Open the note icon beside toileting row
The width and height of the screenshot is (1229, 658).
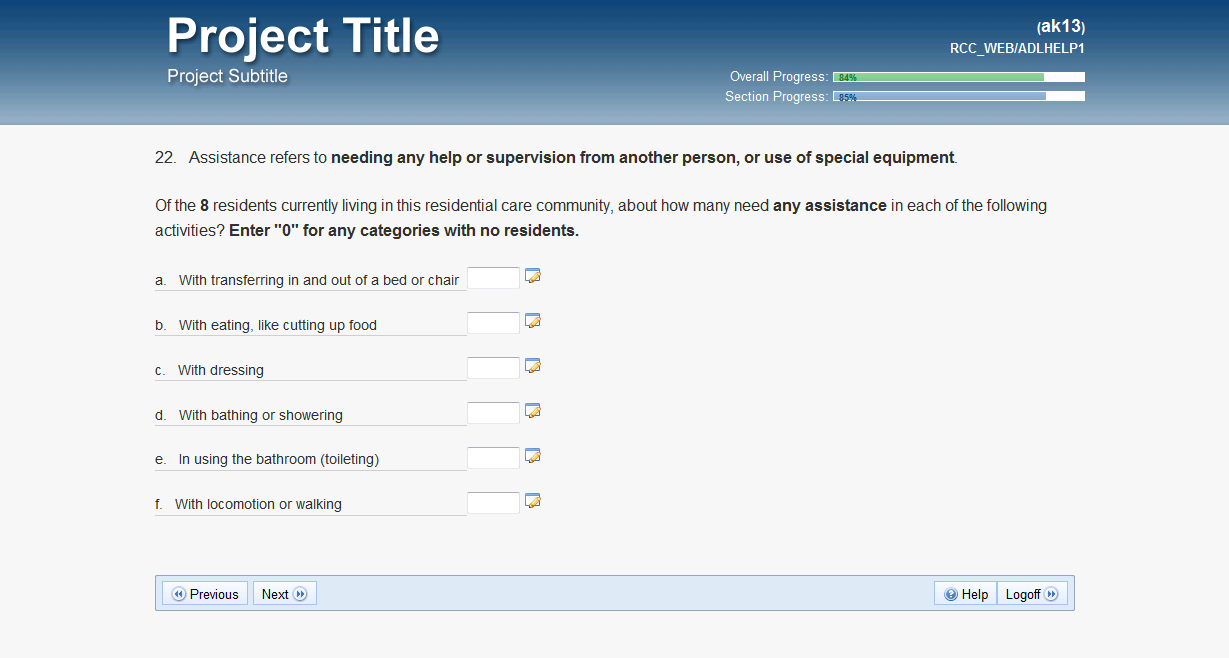tap(533, 456)
